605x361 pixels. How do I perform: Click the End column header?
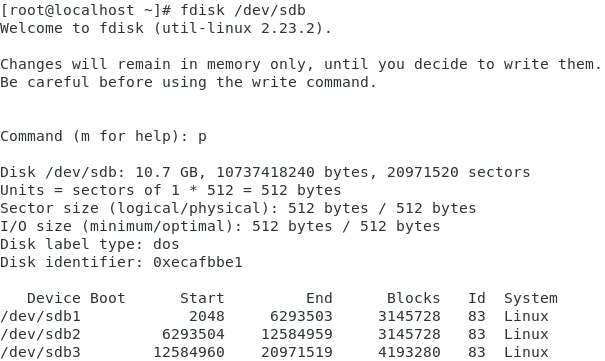(x=319, y=298)
